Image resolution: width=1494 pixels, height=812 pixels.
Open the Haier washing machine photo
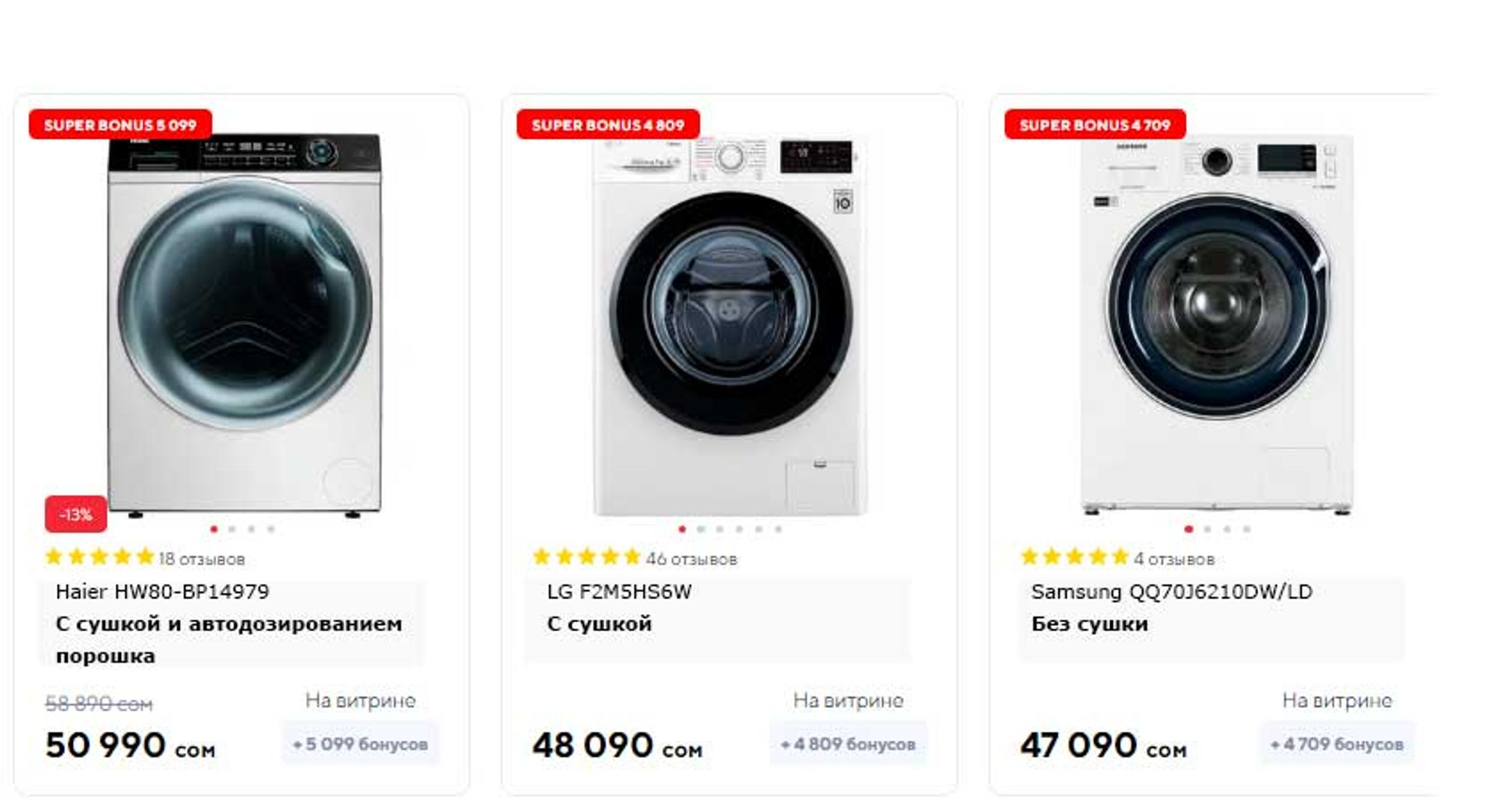(x=244, y=321)
